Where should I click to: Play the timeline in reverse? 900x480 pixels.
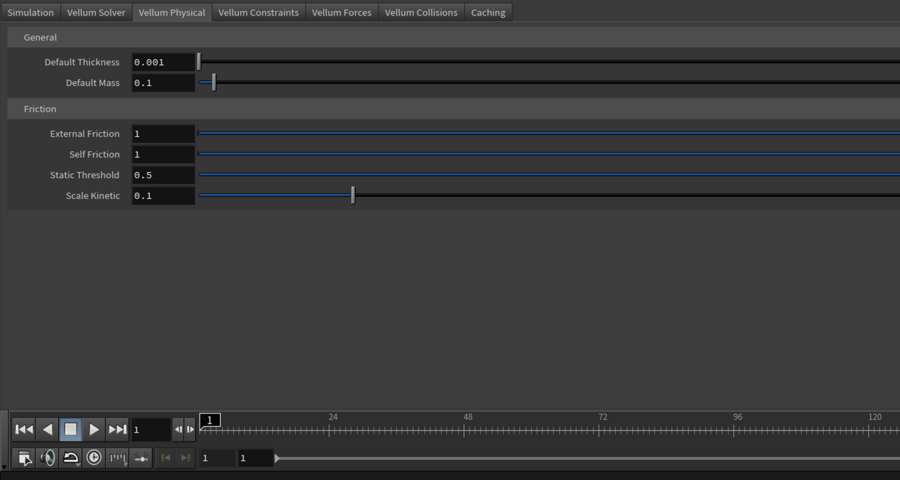[48, 429]
